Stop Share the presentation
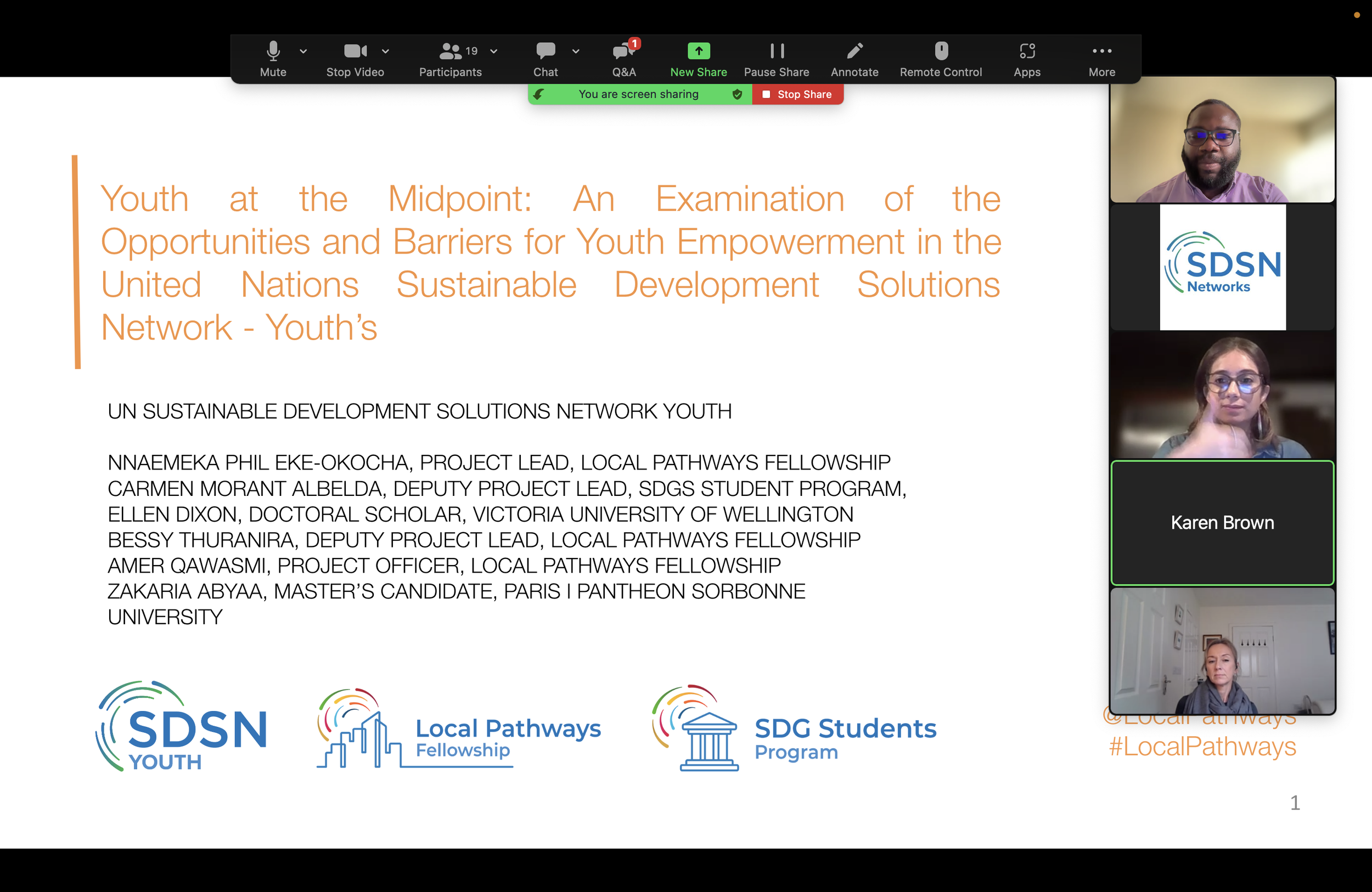Viewport: 1372px width, 892px height. 798,94
